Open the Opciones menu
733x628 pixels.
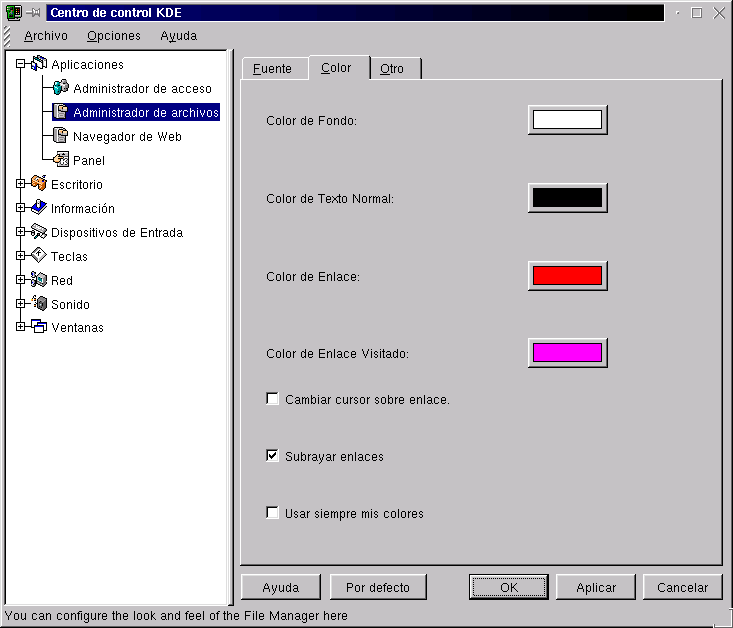[113, 36]
